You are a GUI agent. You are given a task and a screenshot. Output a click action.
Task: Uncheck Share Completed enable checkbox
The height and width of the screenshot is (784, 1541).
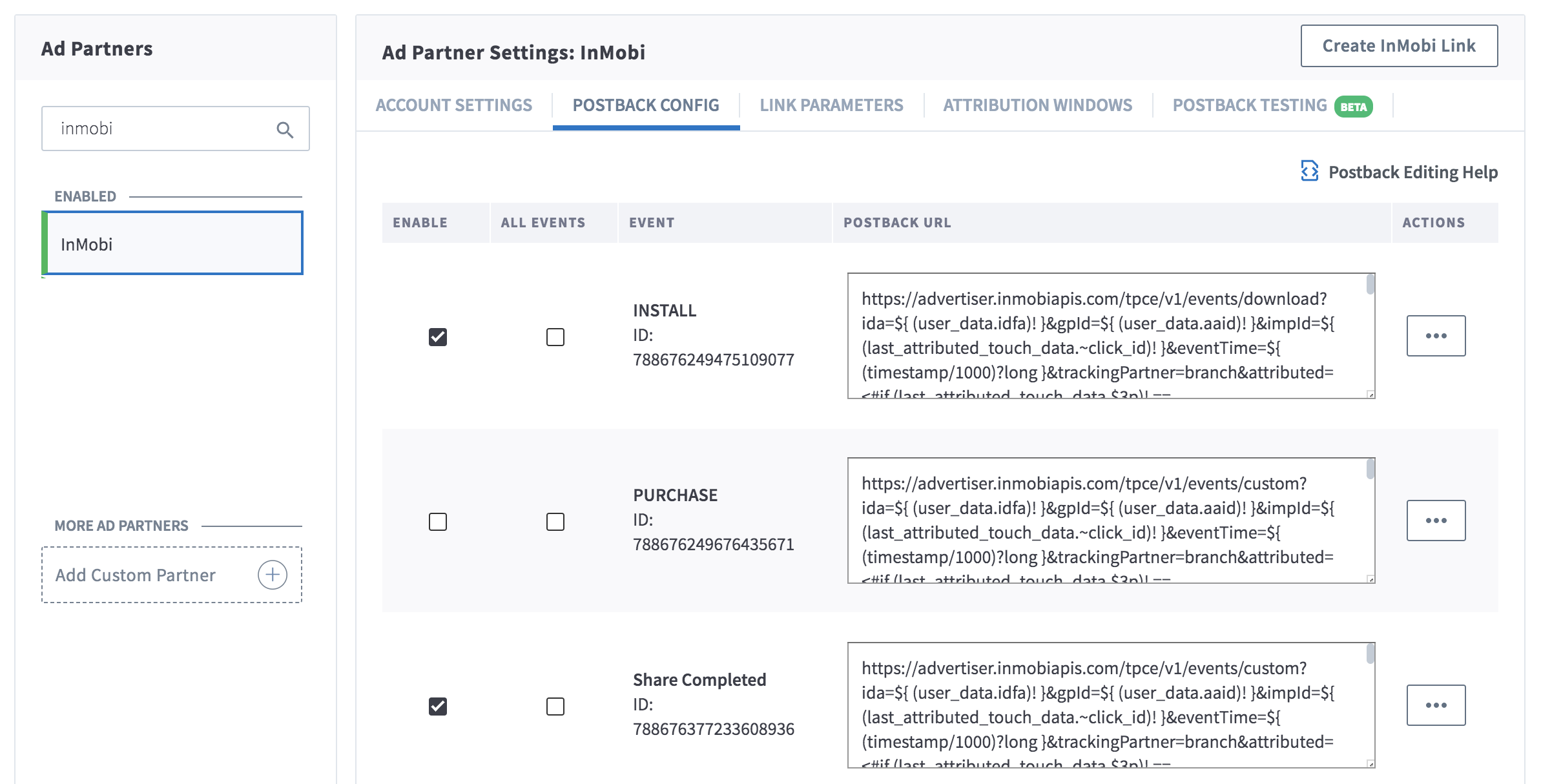tap(438, 706)
